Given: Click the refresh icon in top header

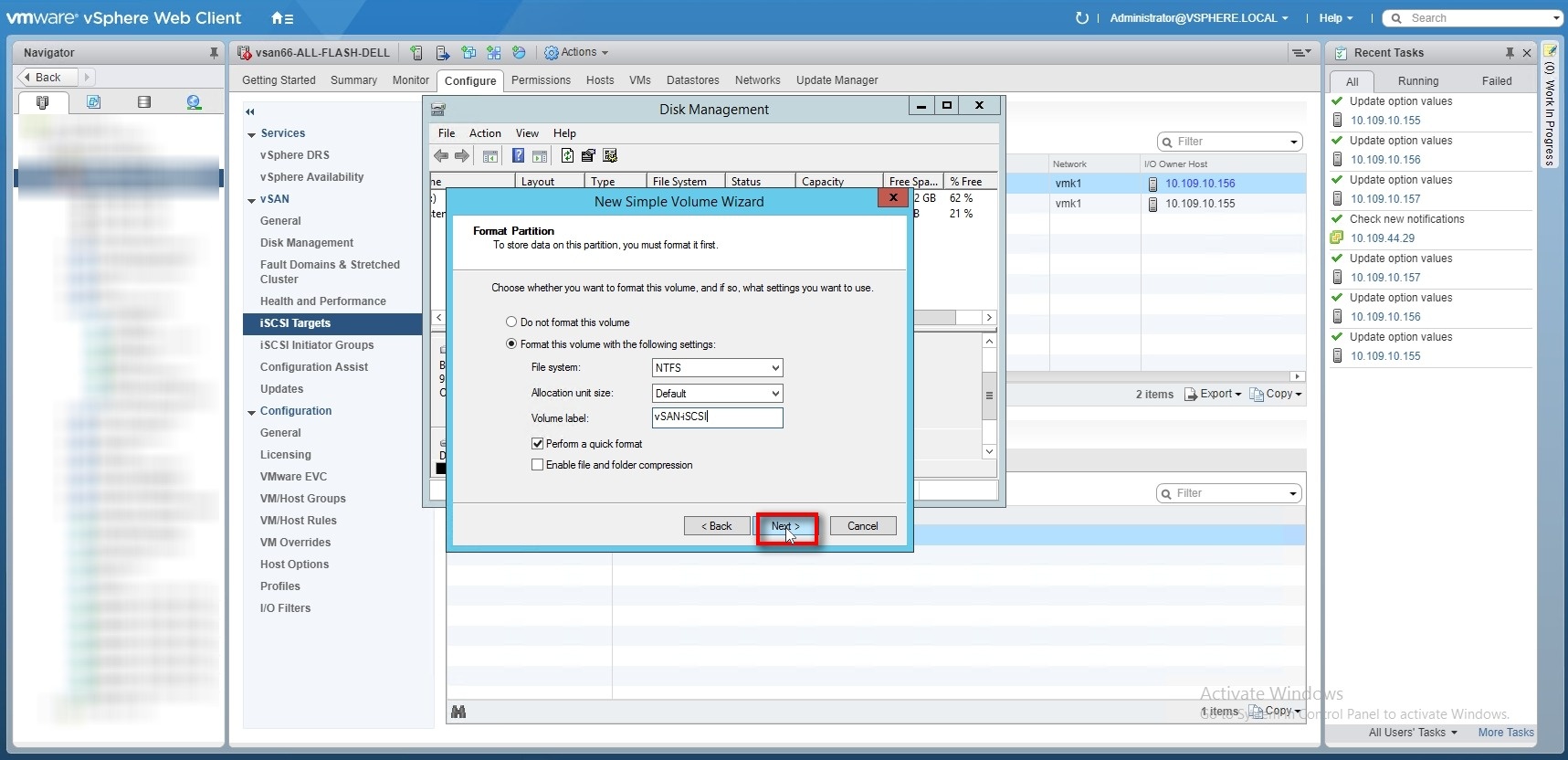Looking at the screenshot, I should click(x=1082, y=18).
